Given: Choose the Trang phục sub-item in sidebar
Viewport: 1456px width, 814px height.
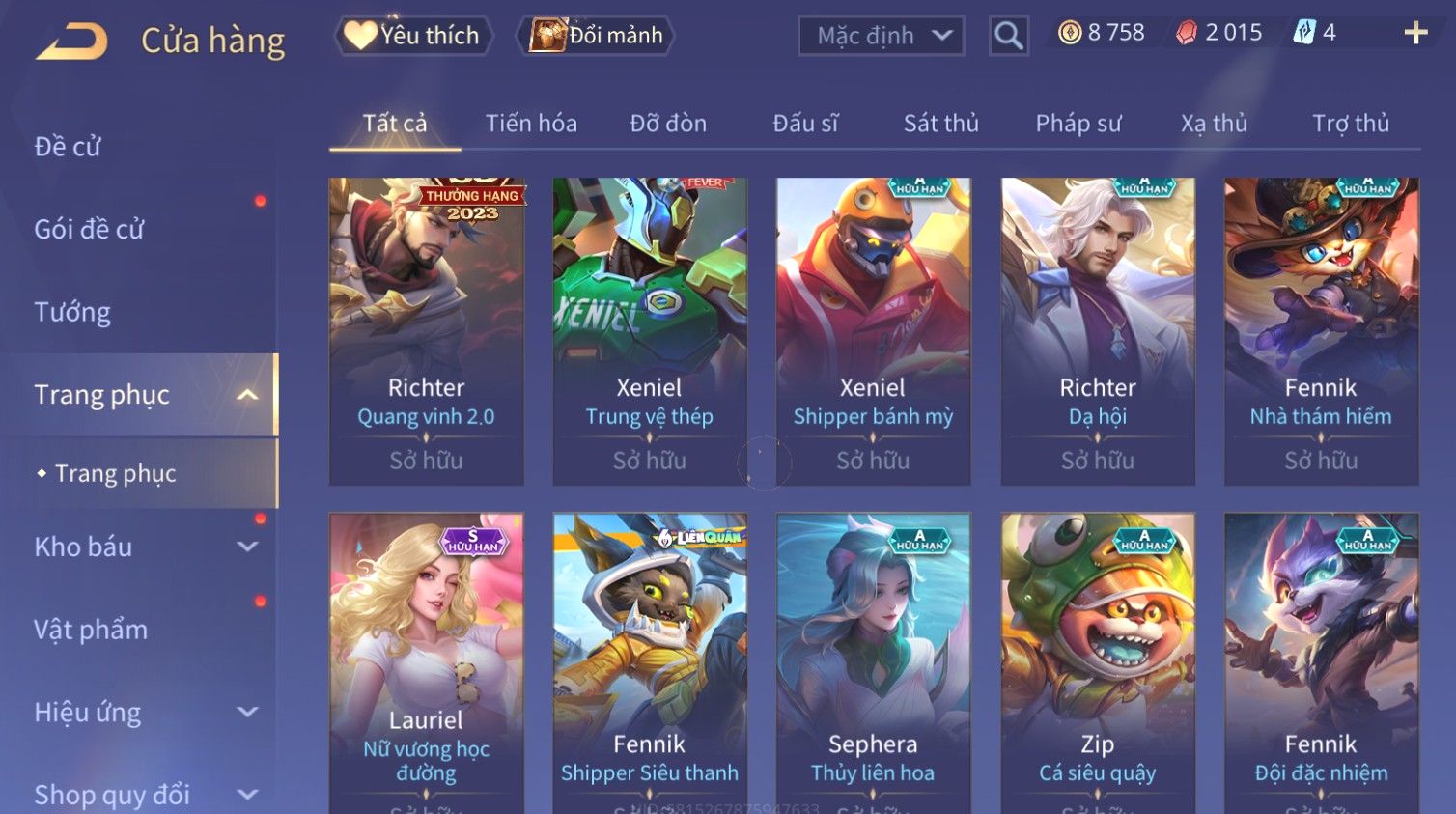Looking at the screenshot, I should point(116,473).
